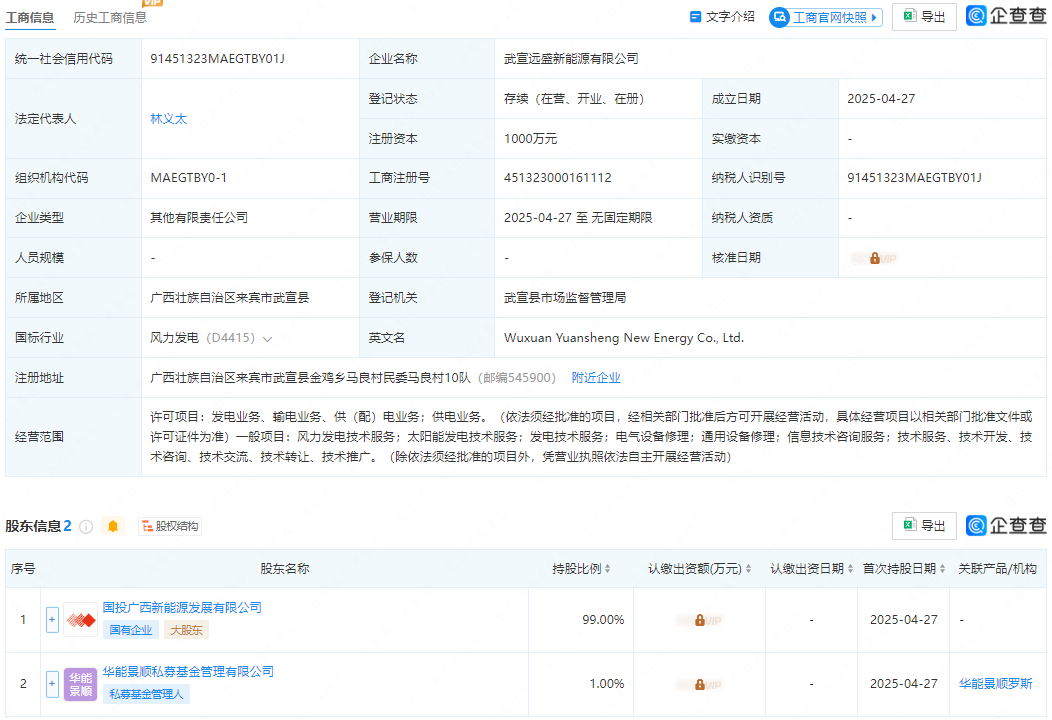Open 工商官网快照 snapshot tool
This screenshot has width=1052, height=720.
(825, 16)
